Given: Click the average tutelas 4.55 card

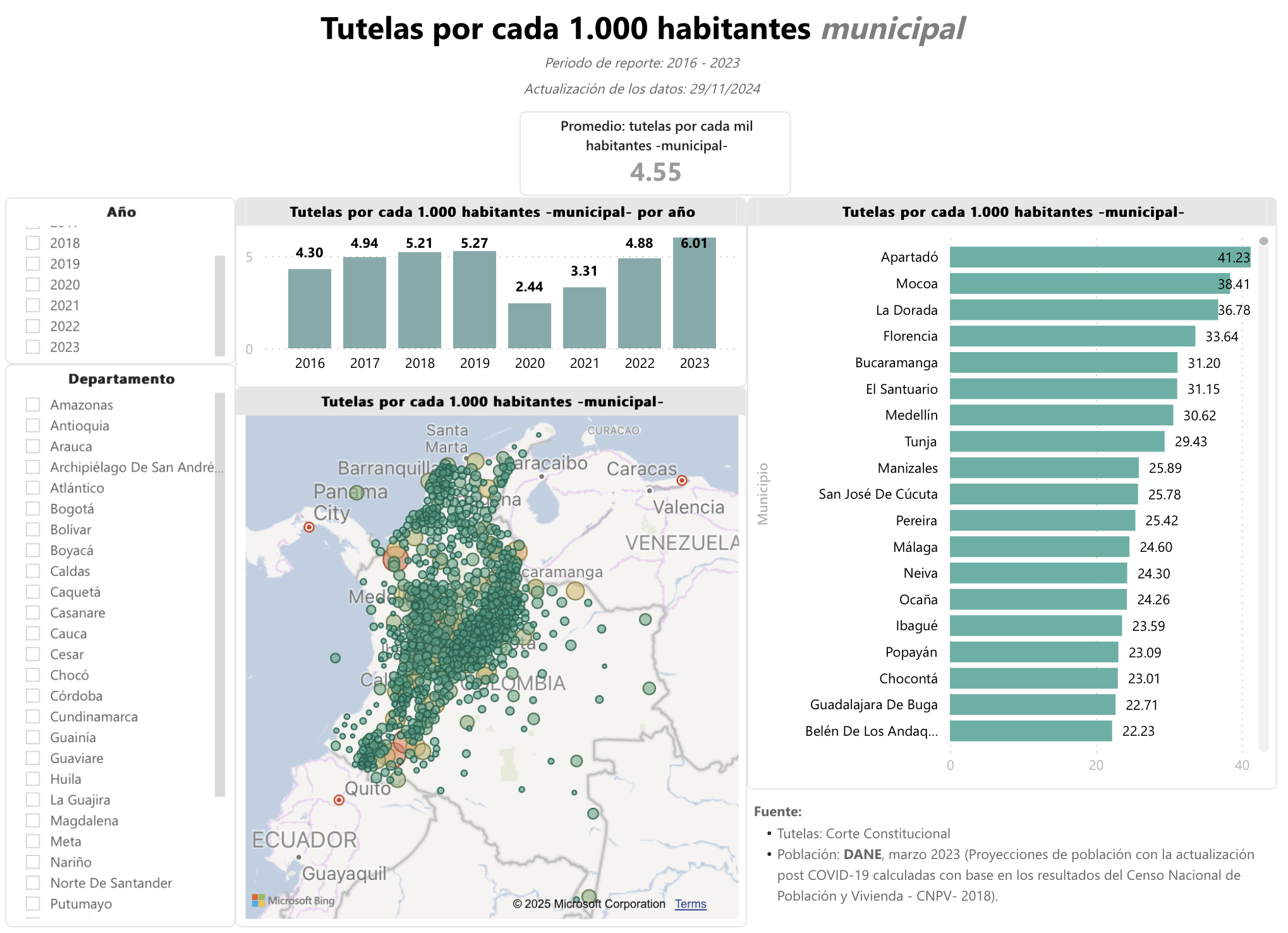Looking at the screenshot, I should (x=655, y=154).
